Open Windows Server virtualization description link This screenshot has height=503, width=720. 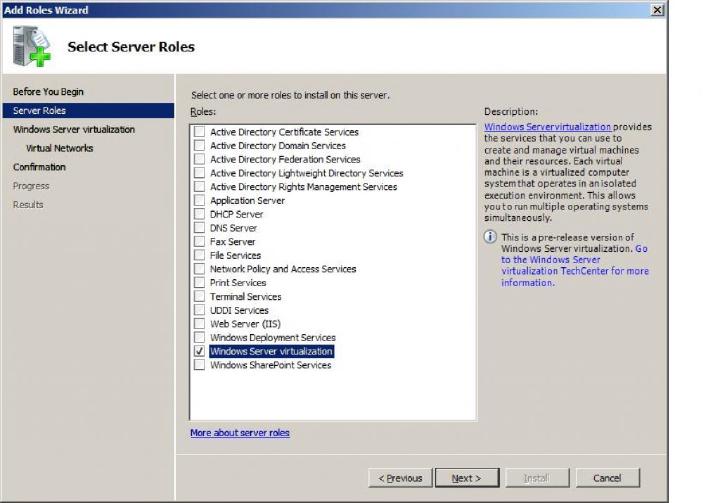click(x=547, y=127)
